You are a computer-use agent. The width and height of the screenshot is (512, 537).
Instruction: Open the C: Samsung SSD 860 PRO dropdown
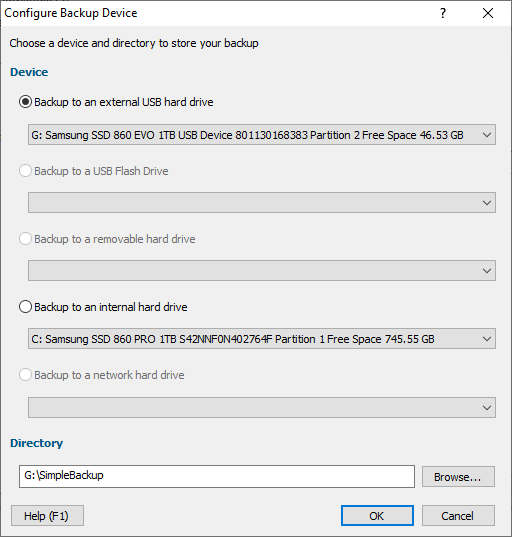262,339
